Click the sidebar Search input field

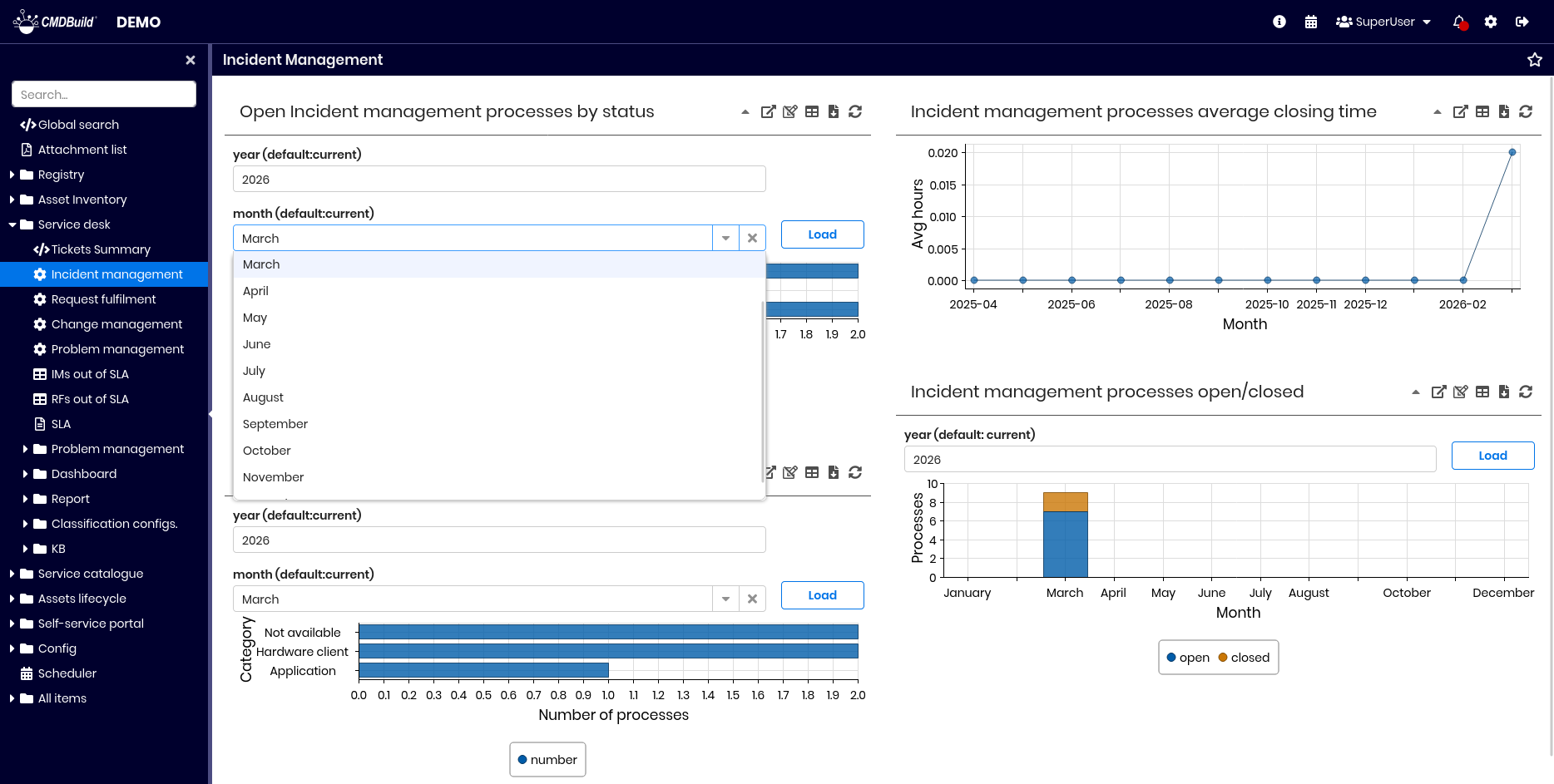tap(104, 95)
